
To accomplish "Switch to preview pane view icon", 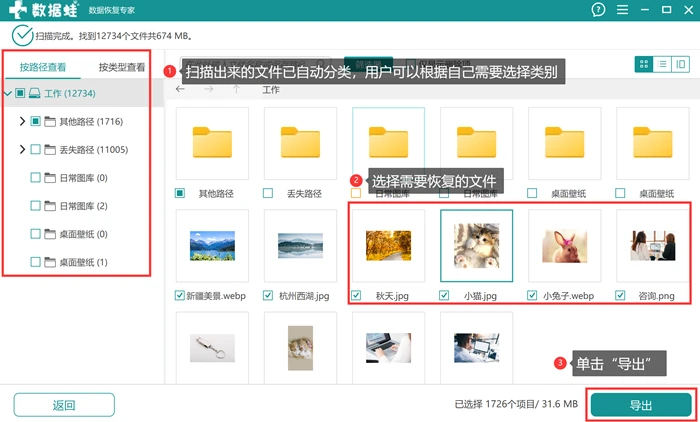I will (x=680, y=64).
